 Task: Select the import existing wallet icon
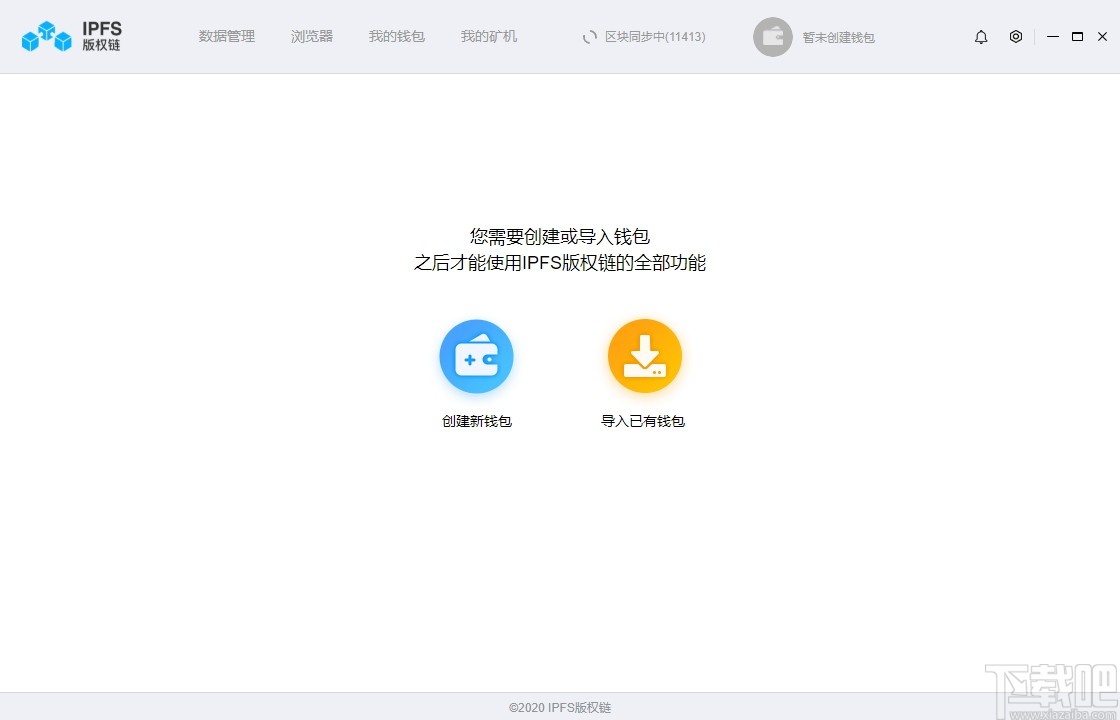pyautogui.click(x=644, y=355)
